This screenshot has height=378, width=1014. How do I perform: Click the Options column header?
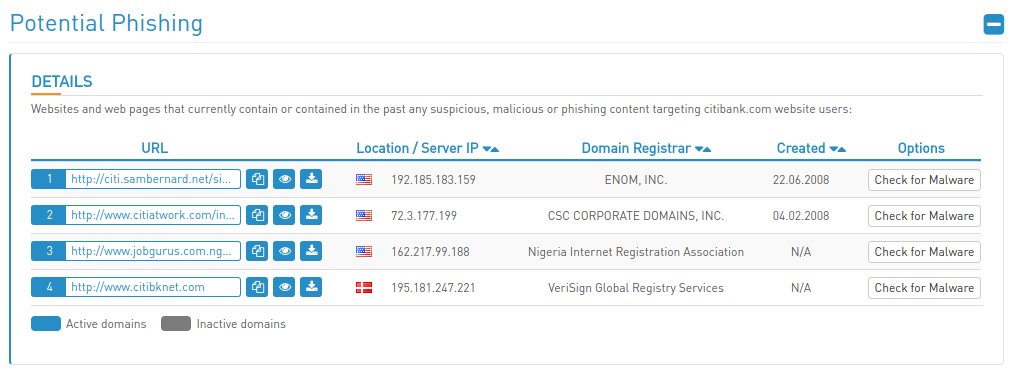coord(921,148)
